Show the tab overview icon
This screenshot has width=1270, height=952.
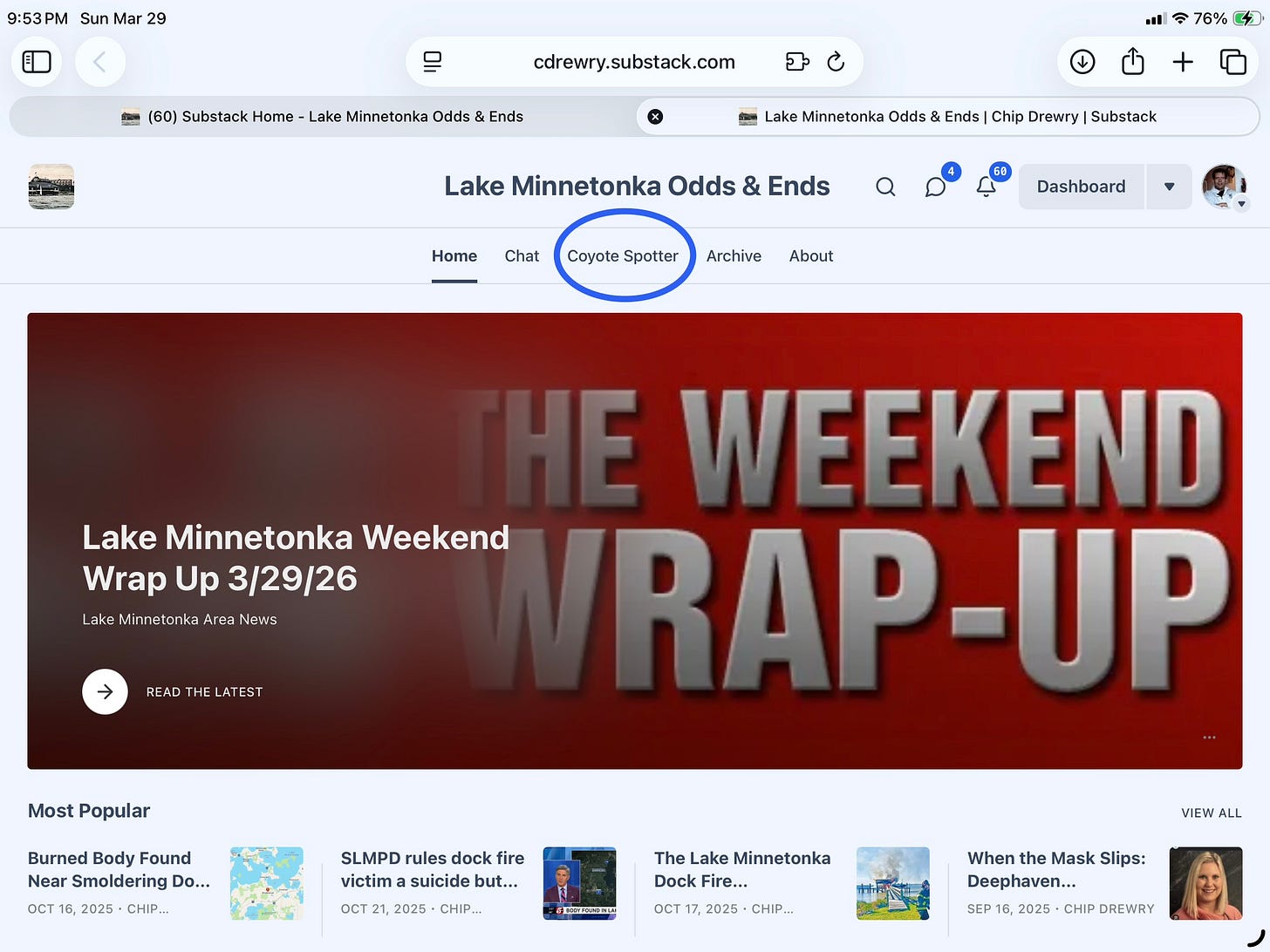pyautogui.click(x=1232, y=62)
